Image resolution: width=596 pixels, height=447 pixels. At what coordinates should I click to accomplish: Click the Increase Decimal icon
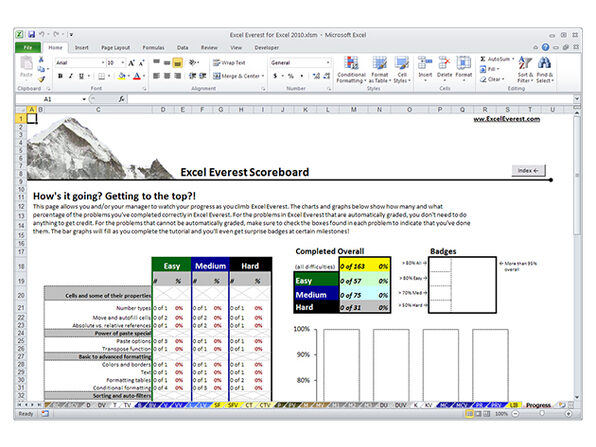(316, 76)
